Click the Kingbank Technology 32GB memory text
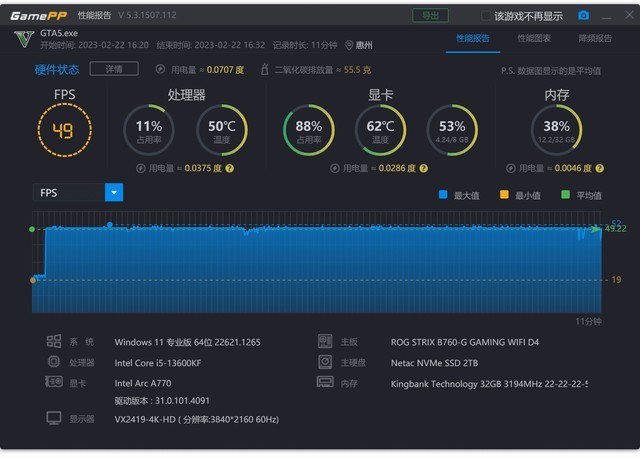The width and height of the screenshot is (640, 459). tap(489, 384)
